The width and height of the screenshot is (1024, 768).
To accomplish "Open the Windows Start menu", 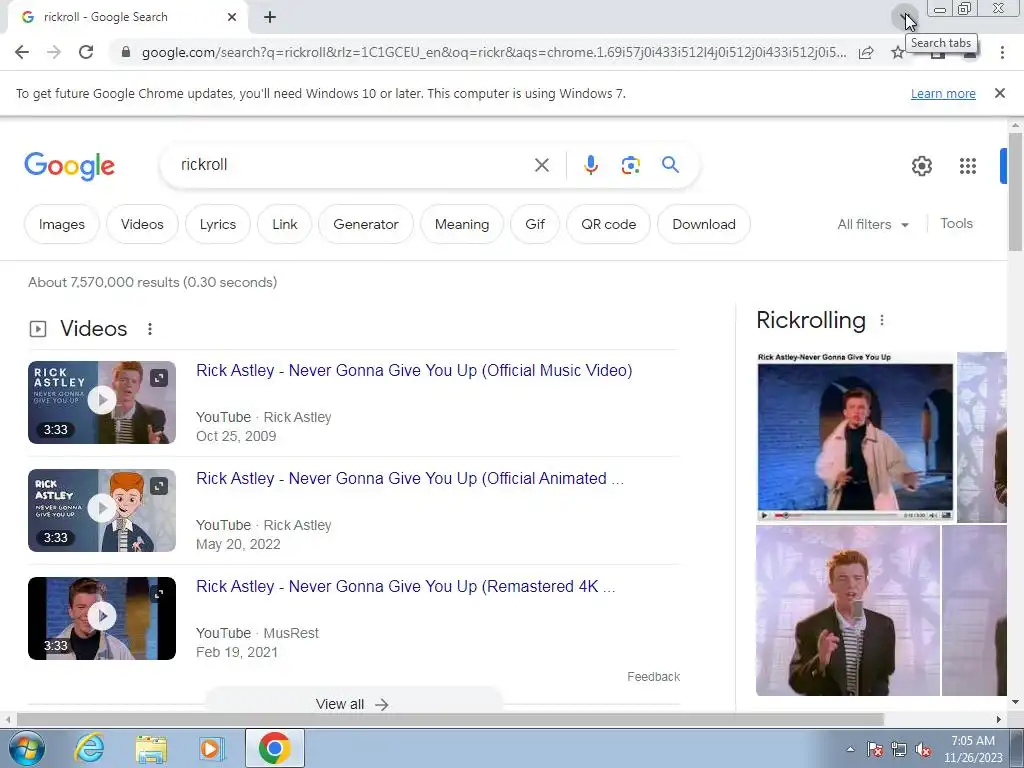I will [27, 748].
